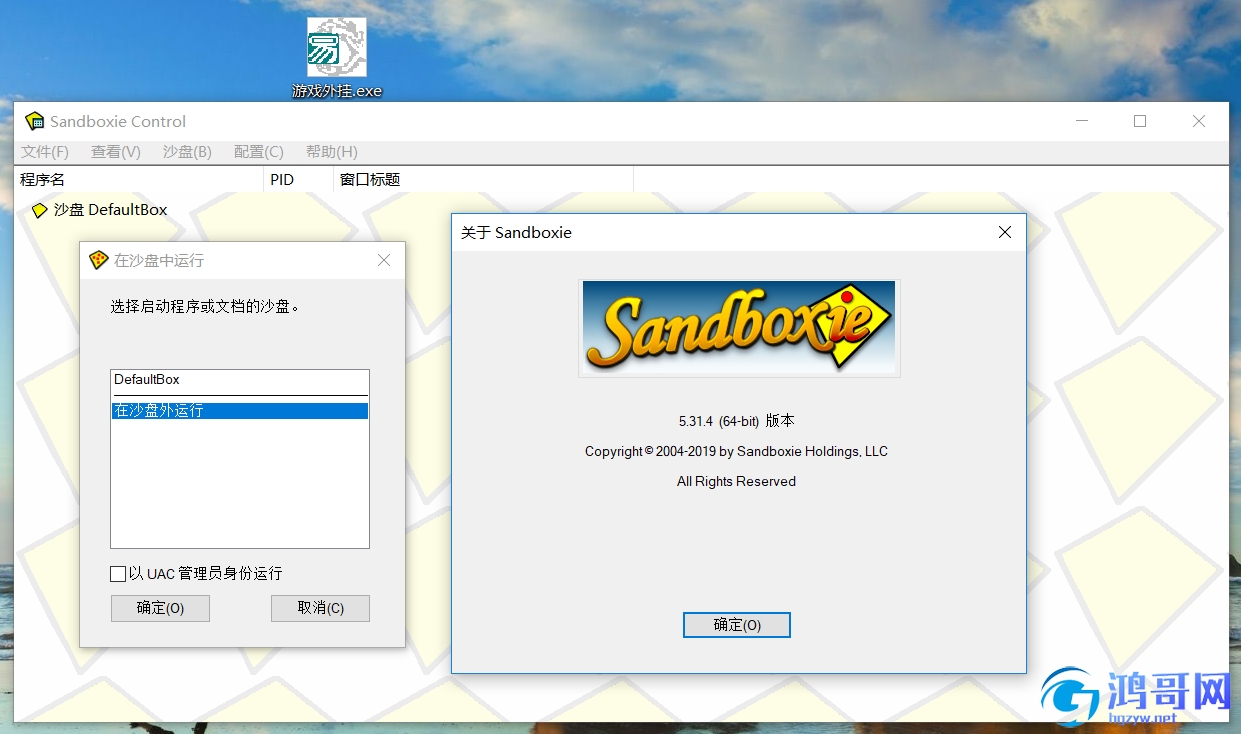Select 在沙盘外运行 list entry
This screenshot has width=1241, height=734.
[240, 411]
